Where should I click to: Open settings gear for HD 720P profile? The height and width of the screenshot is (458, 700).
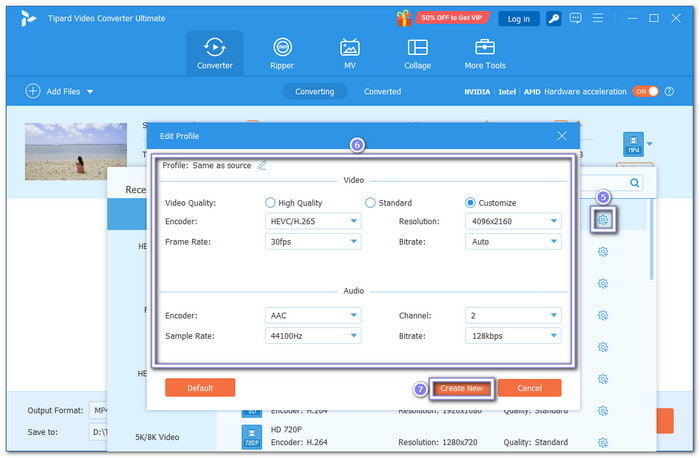click(603, 442)
